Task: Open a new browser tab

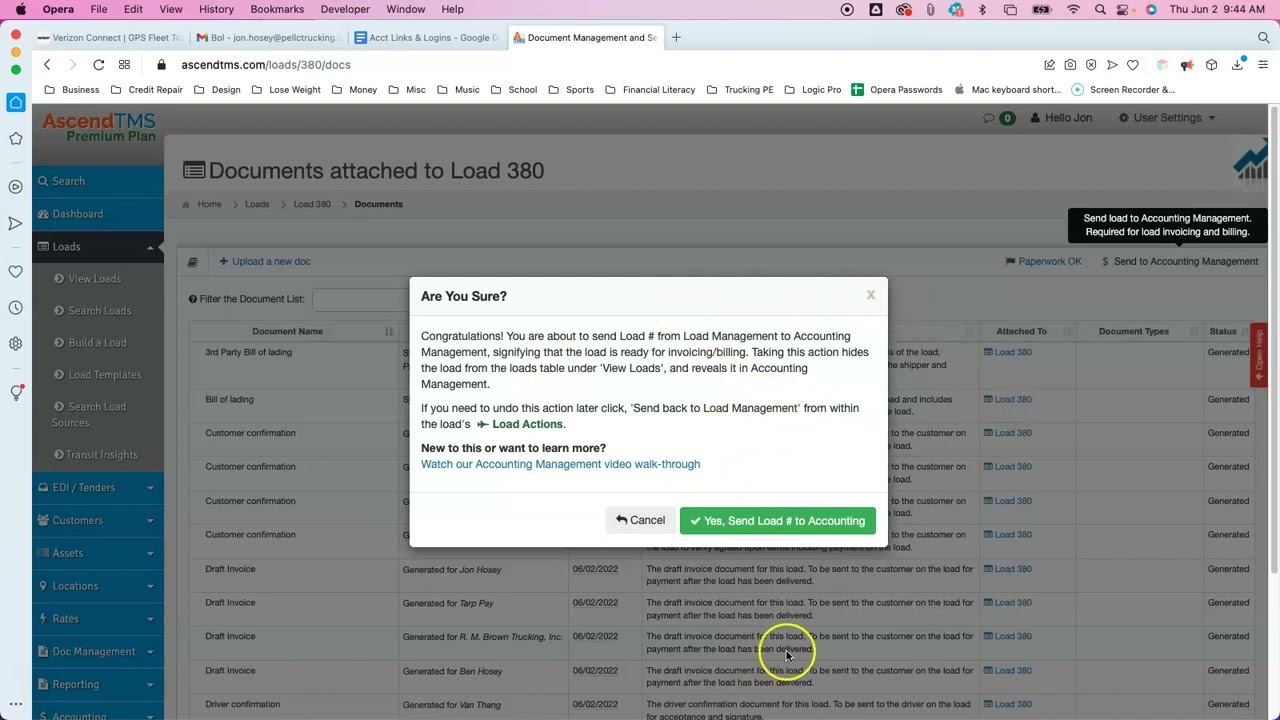Action: point(676,38)
